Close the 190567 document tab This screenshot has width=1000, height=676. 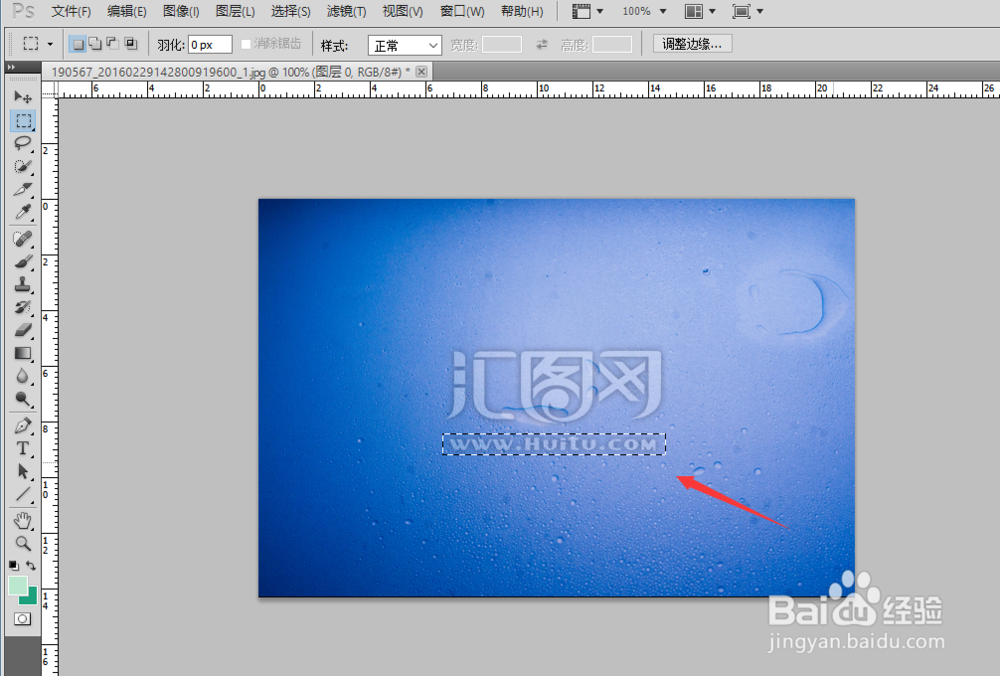421,71
